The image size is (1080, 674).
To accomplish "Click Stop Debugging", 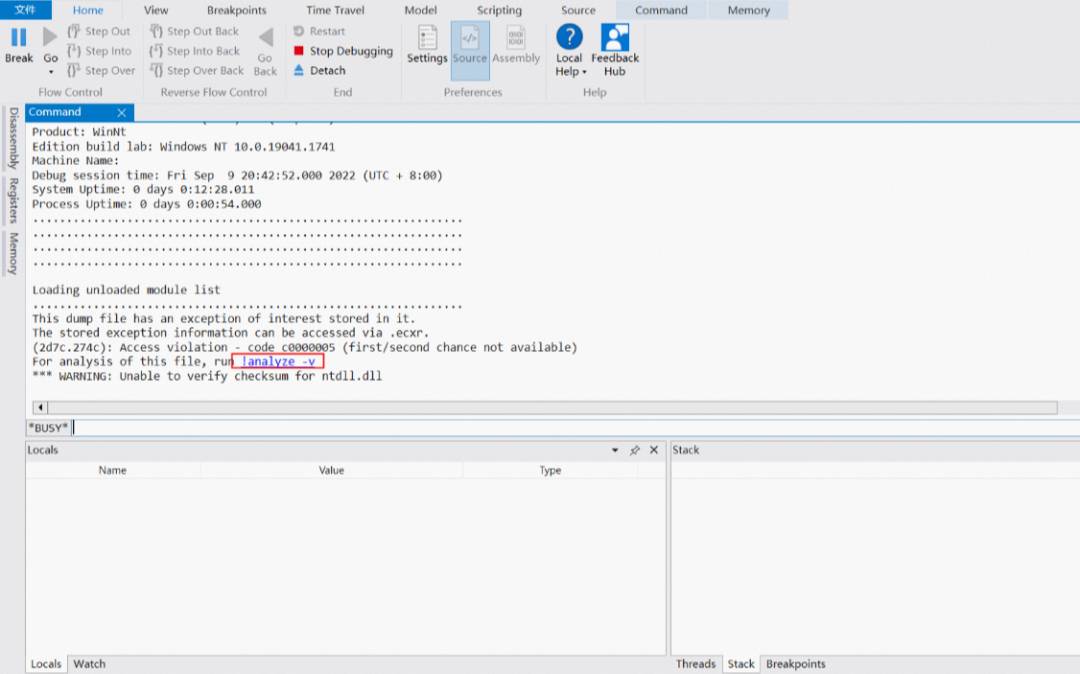I will pyautogui.click(x=343, y=51).
